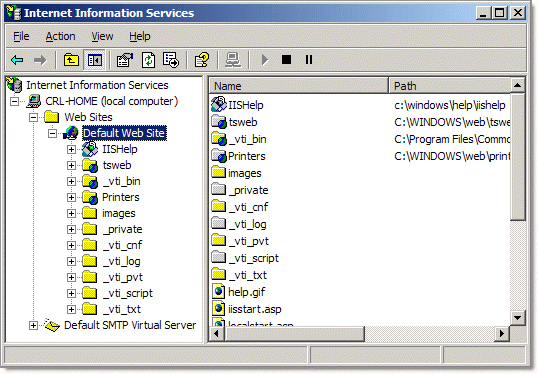Pause the item with pause button

click(x=308, y=60)
